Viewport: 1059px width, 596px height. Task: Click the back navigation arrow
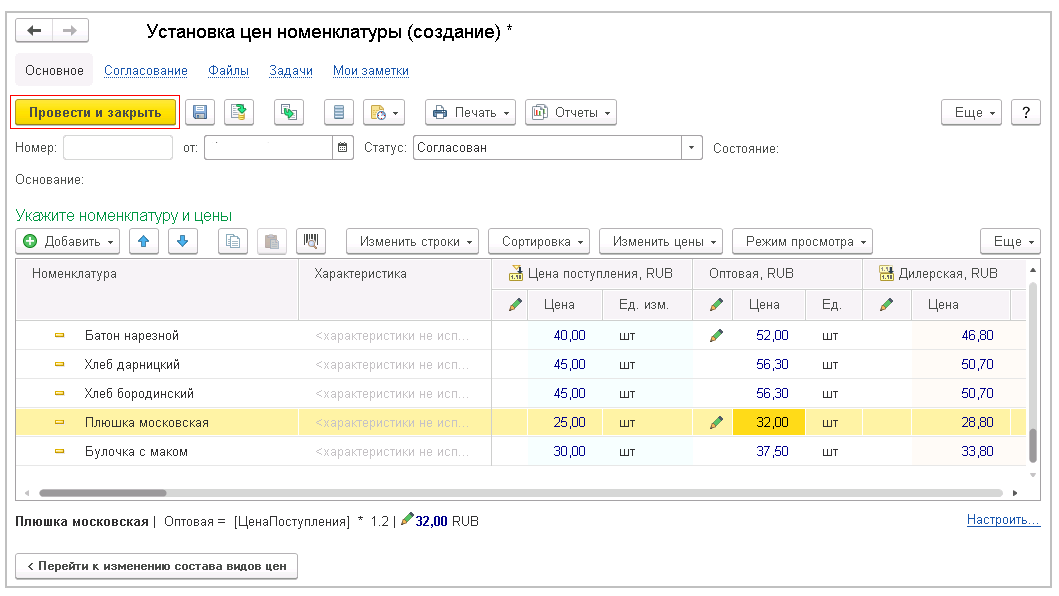tap(34, 30)
